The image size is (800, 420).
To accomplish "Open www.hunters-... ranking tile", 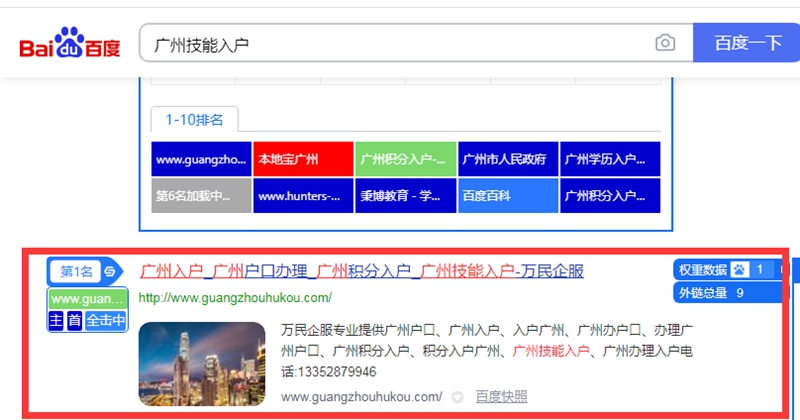I will (x=303, y=195).
